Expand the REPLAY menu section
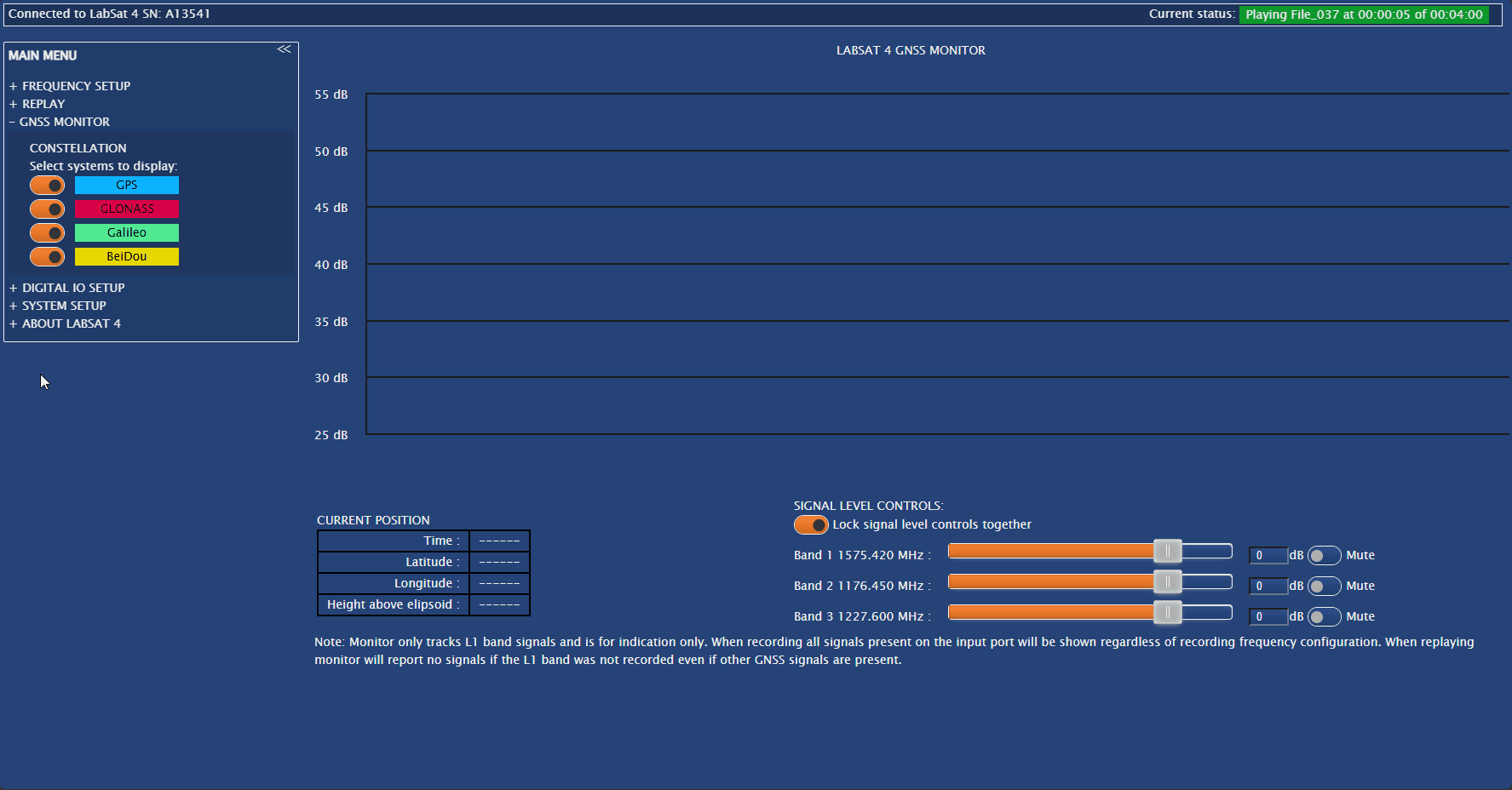 point(37,104)
